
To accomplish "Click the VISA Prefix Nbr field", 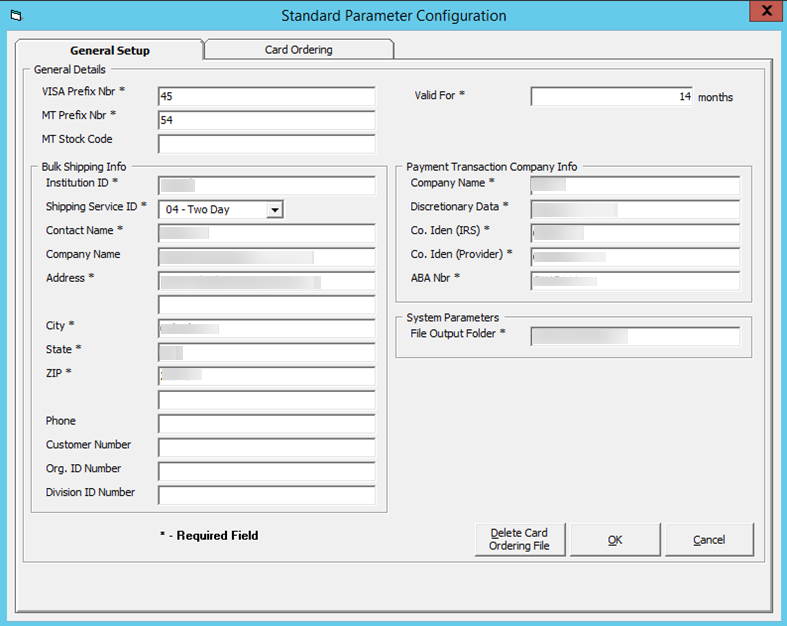I will tap(267, 96).
